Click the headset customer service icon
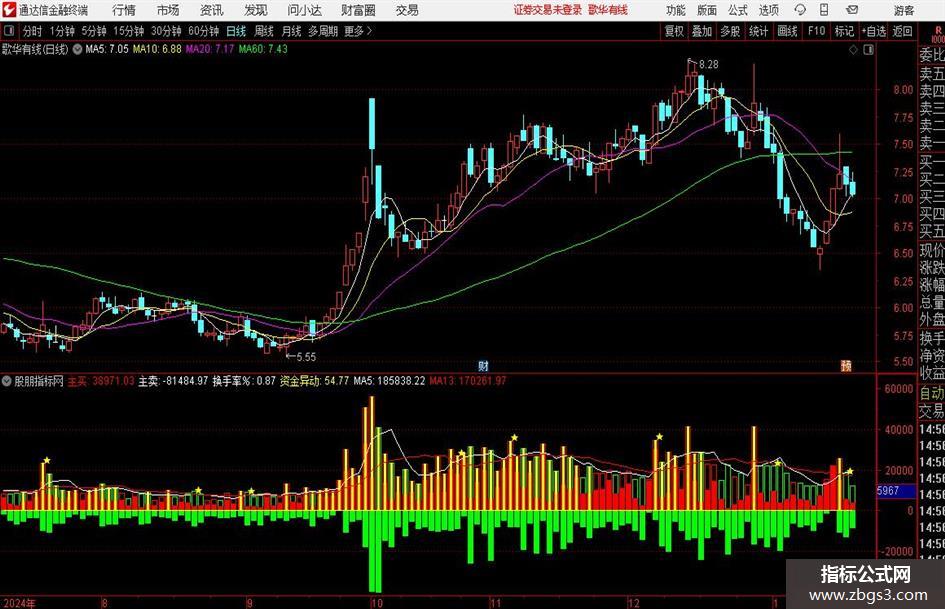Viewport: 945px width, 609px height. pos(800,10)
